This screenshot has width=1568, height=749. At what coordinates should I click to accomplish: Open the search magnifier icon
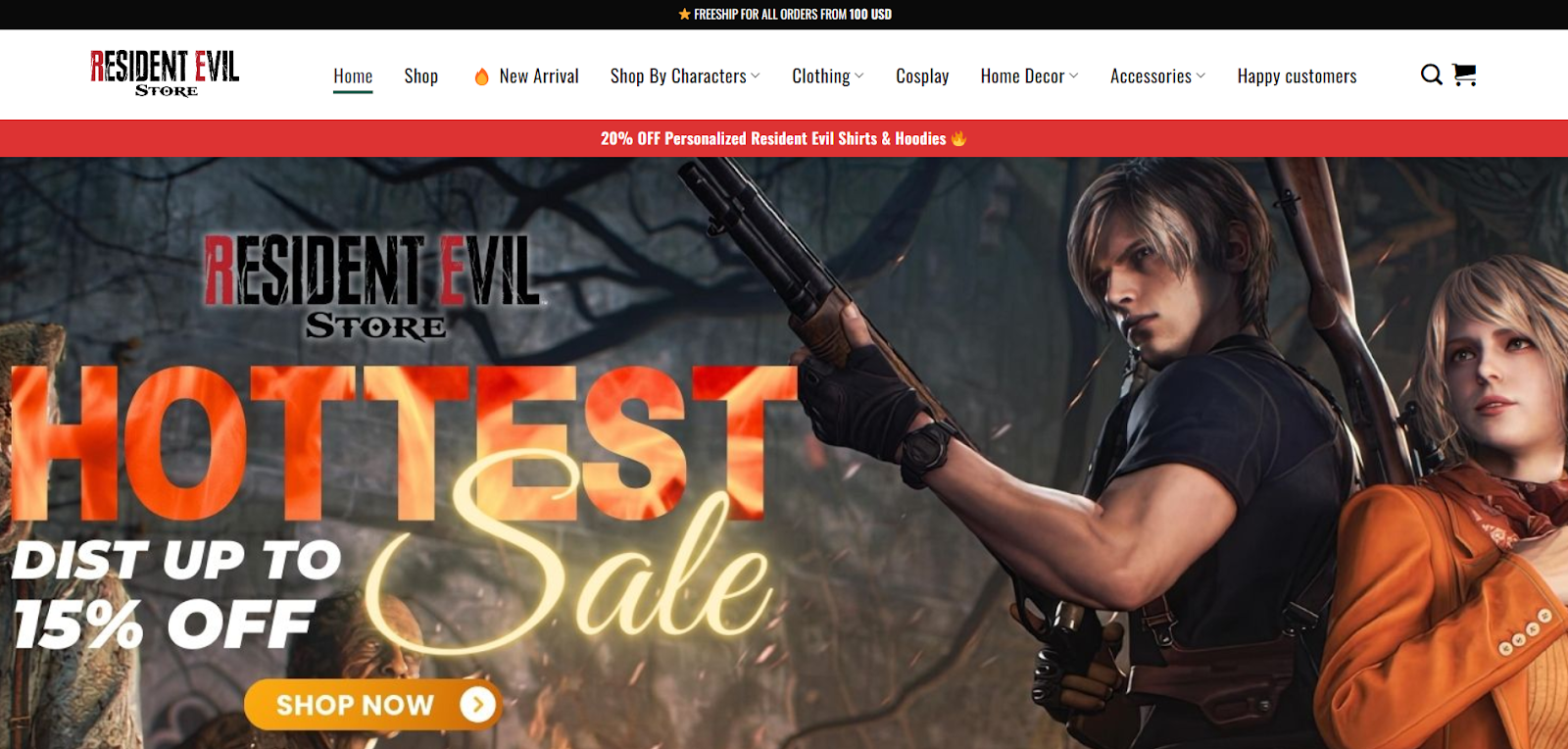point(1431,75)
